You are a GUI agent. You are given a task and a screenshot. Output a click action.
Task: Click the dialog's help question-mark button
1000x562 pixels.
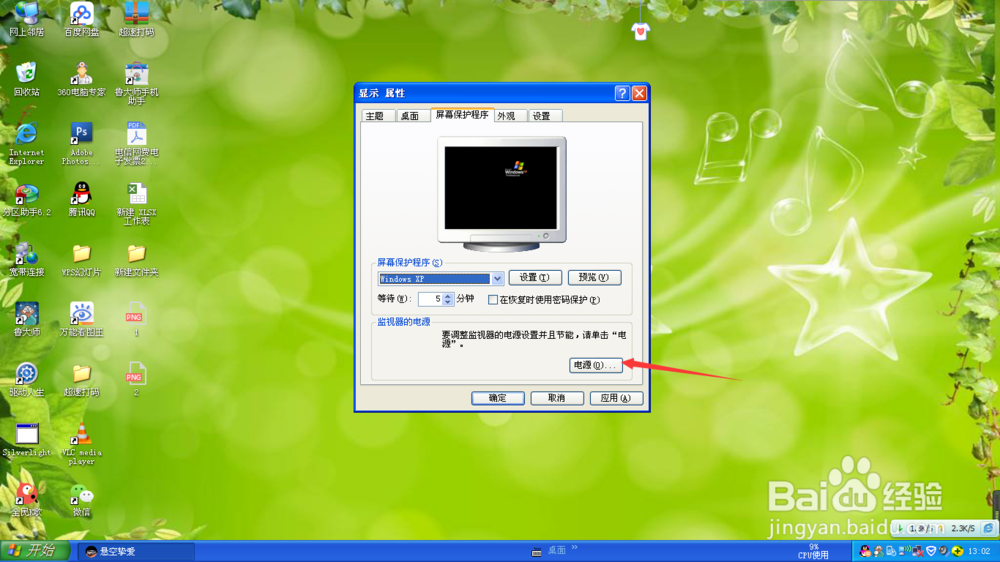pos(622,93)
